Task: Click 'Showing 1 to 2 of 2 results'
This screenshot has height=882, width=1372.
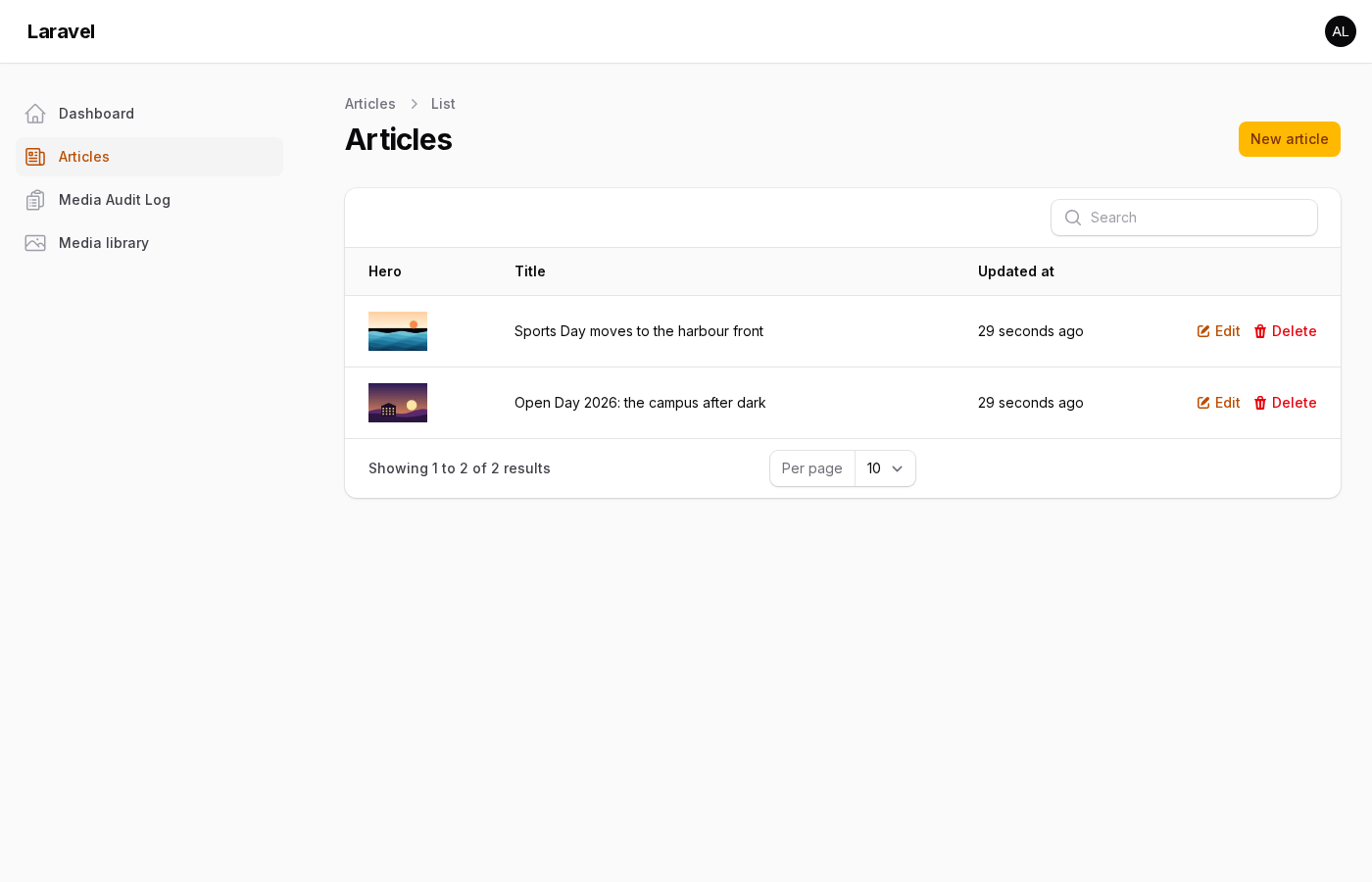Action: (x=460, y=468)
